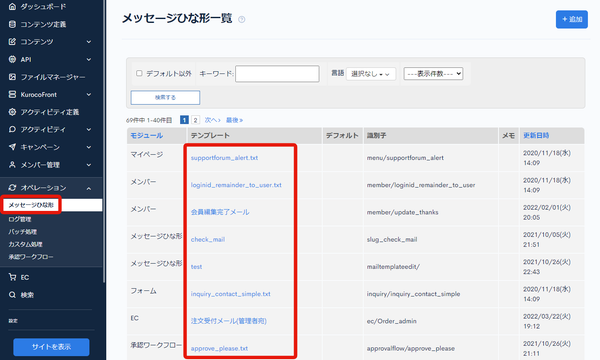
Task: Click the API globe icon
Action: coord(12,59)
